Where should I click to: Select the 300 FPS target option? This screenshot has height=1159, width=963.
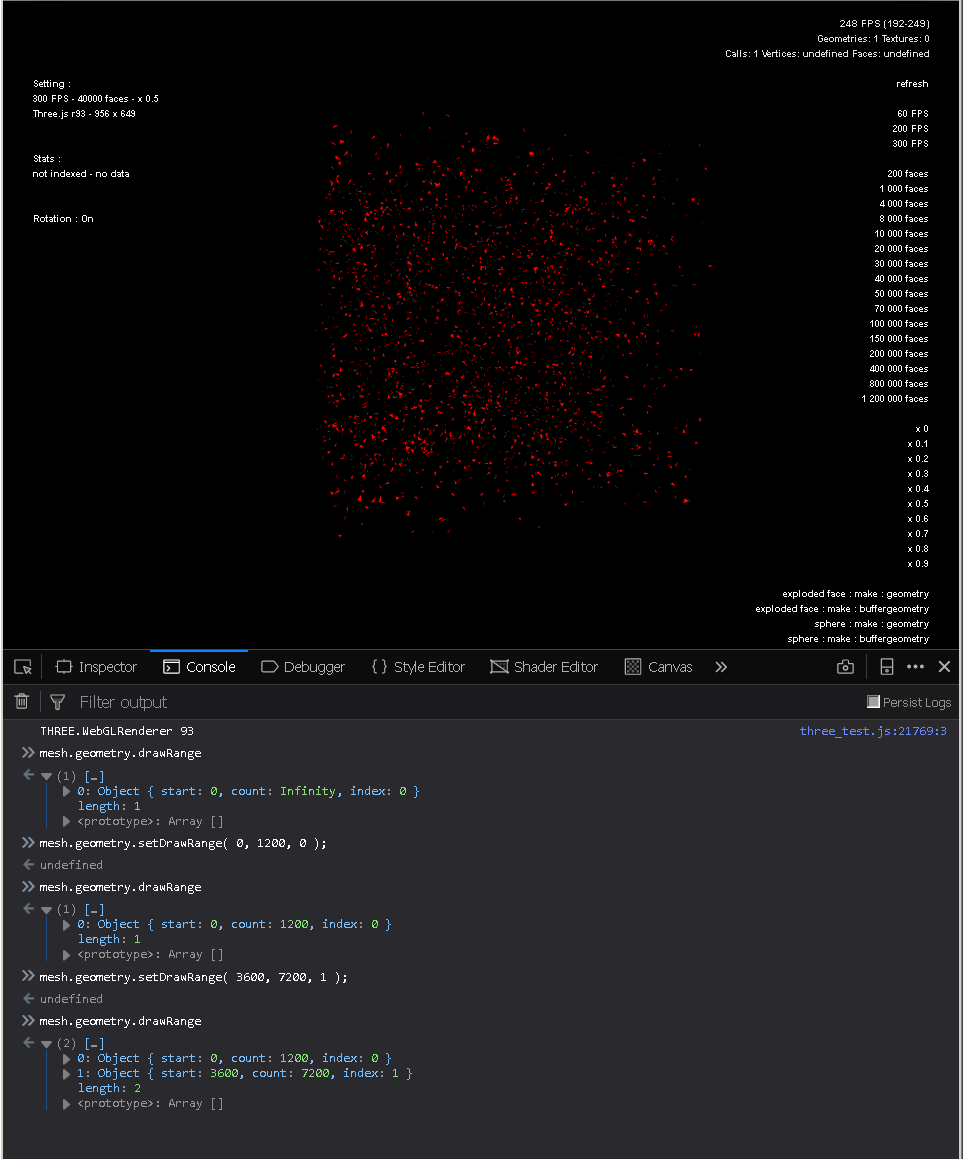(911, 143)
